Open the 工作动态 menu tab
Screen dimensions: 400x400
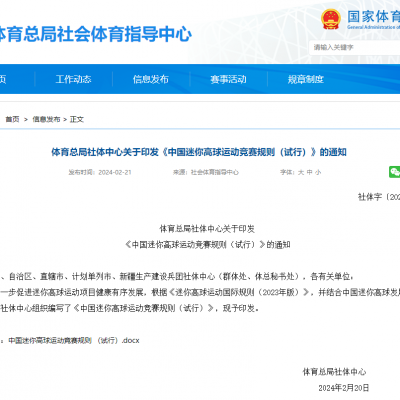73,79
